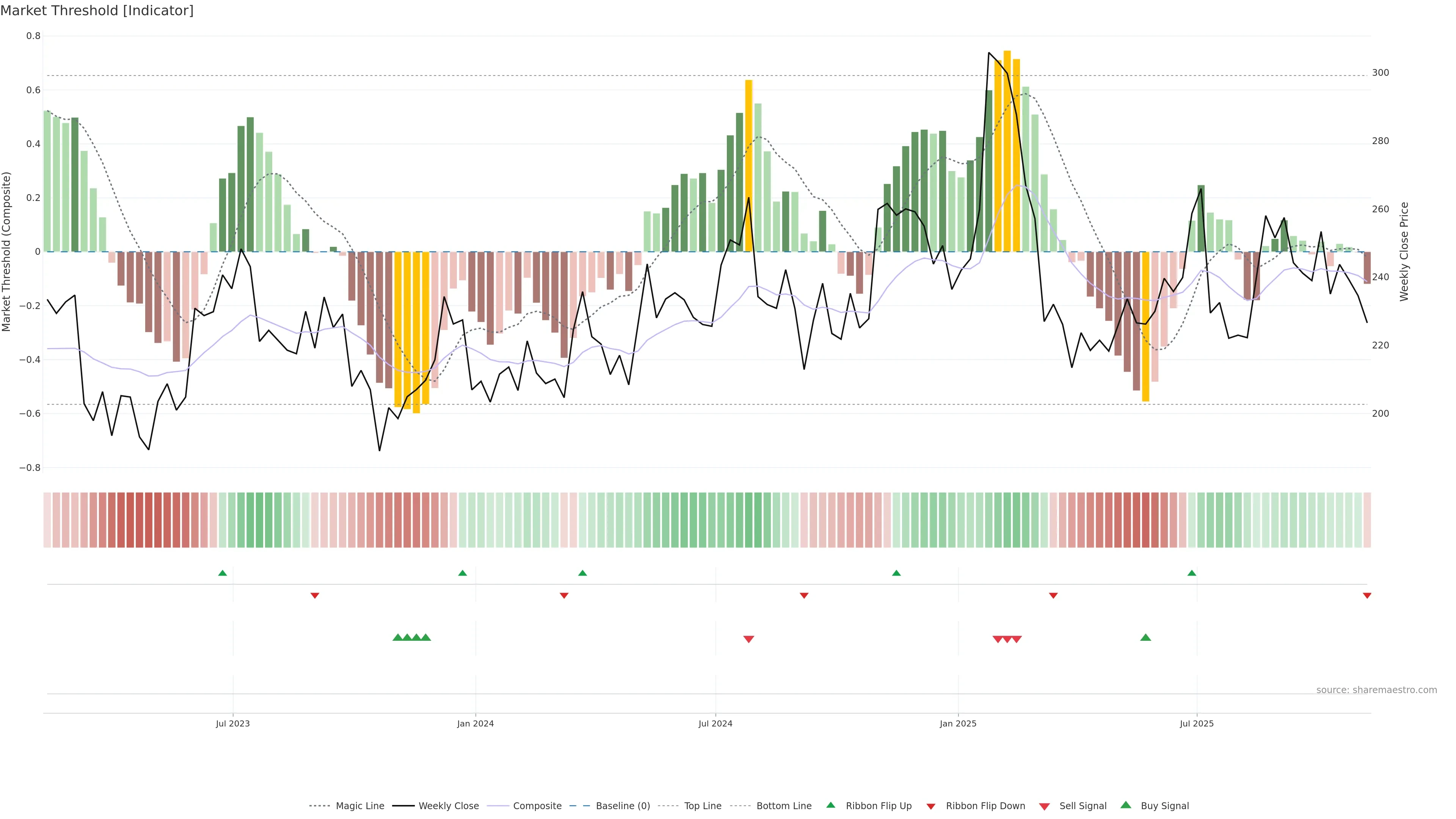Open the source sharemaestro.com text
The width and height of the screenshot is (1456, 819).
point(1376,690)
